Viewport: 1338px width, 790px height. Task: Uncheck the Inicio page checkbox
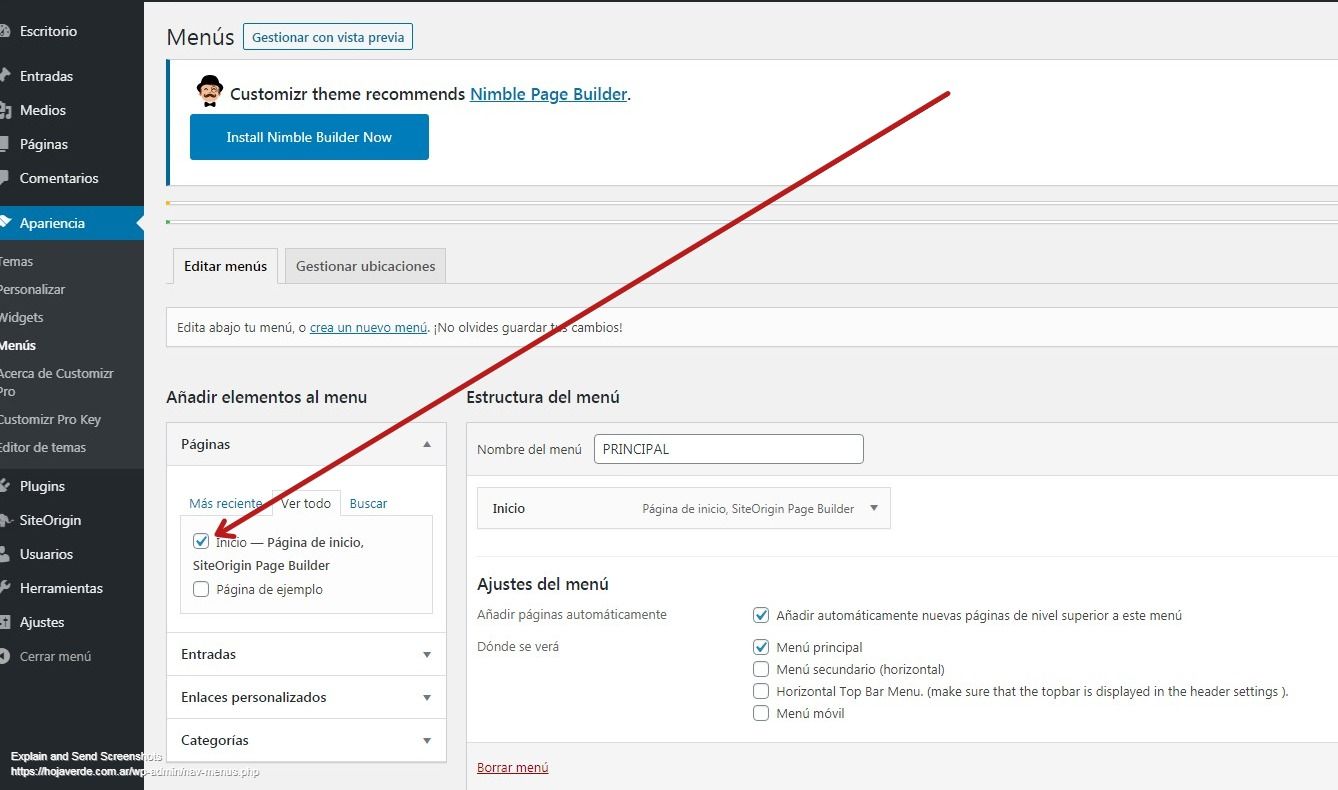coord(201,542)
